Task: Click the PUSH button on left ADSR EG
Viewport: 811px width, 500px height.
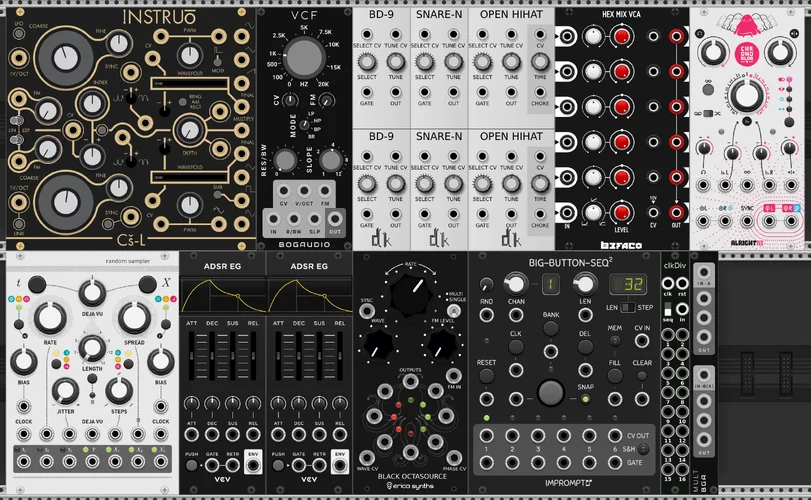Action: click(x=191, y=465)
